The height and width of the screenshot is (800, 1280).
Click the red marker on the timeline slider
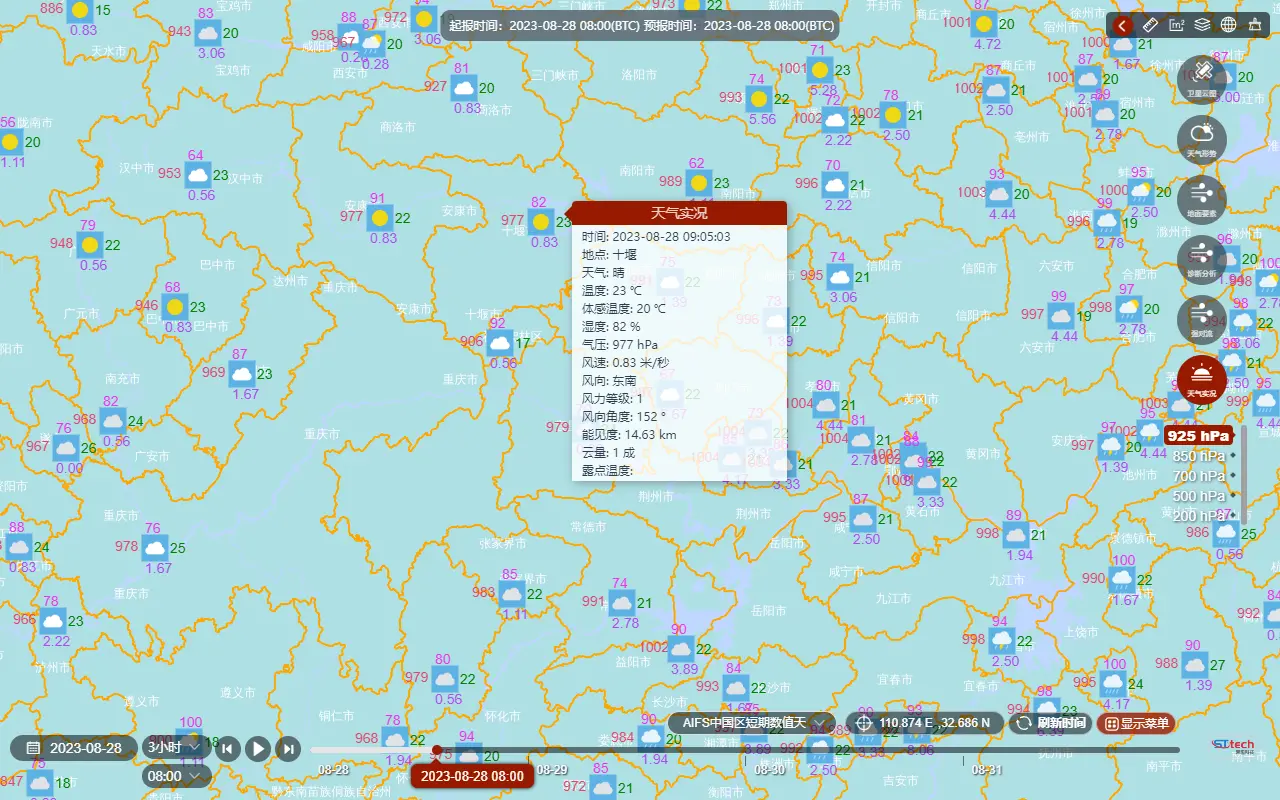[438, 750]
